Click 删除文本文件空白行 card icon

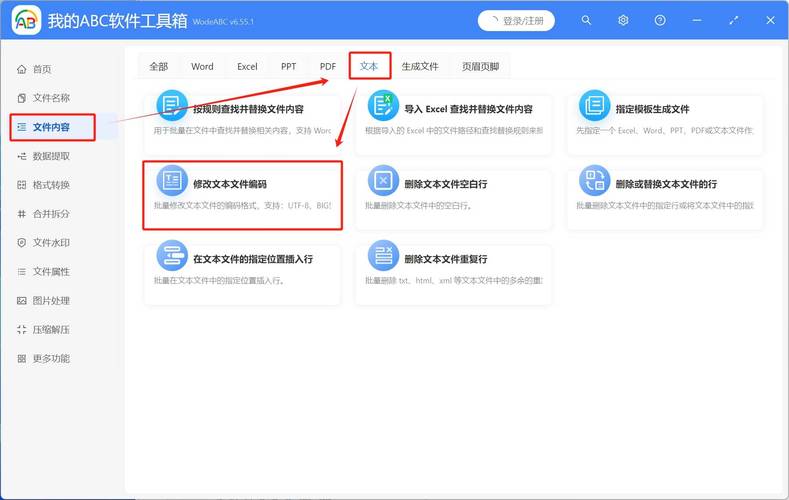pos(383,181)
